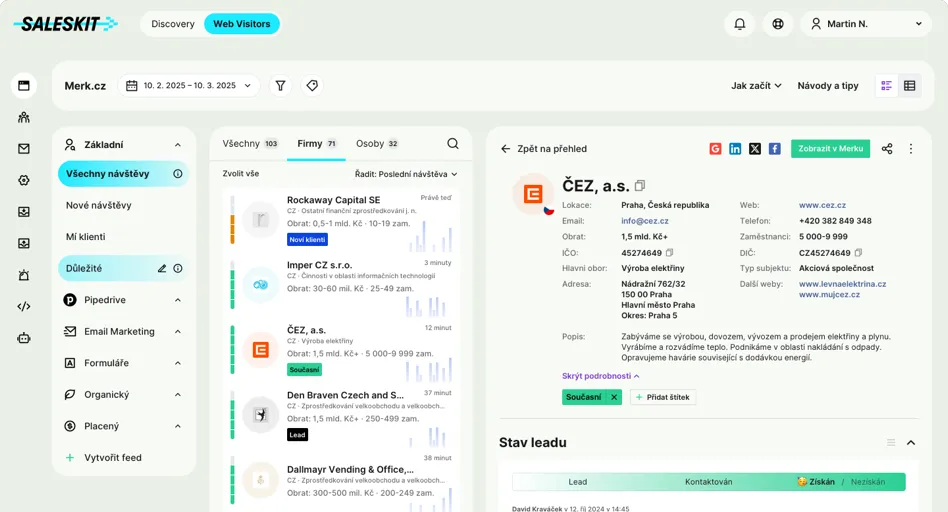The height and width of the screenshot is (512, 948).
Task: Open the filter funnel icon
Action: [281, 86]
